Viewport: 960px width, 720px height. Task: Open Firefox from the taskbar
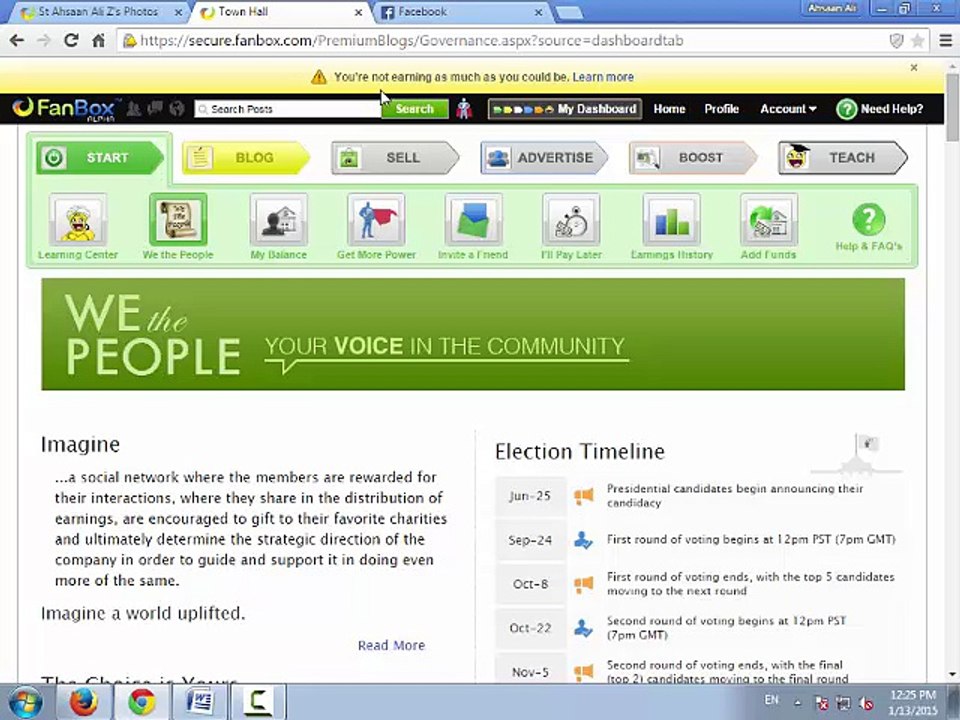84,702
